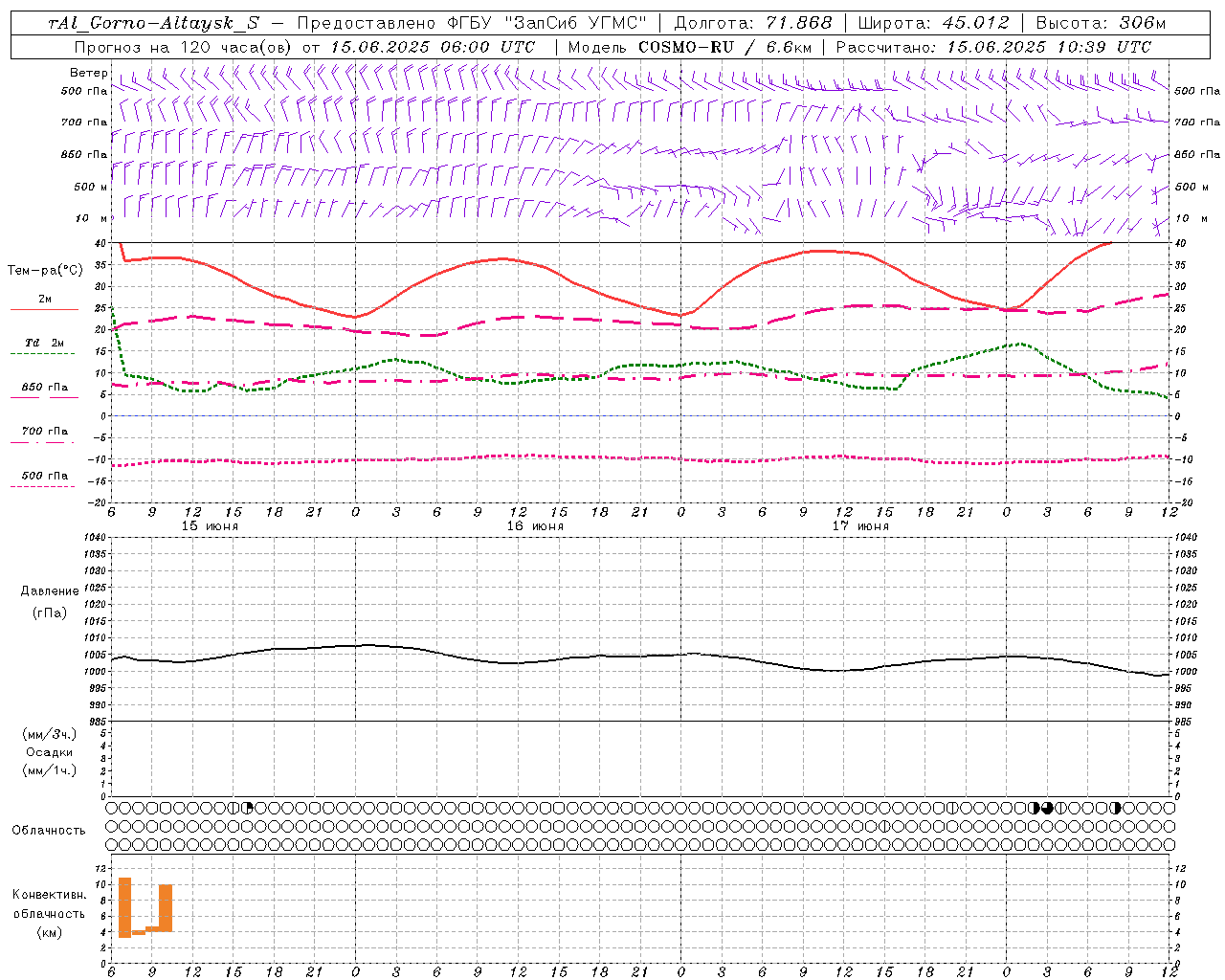Click the 15 июня date label
Screen dimensions: 1225x980
point(211,526)
